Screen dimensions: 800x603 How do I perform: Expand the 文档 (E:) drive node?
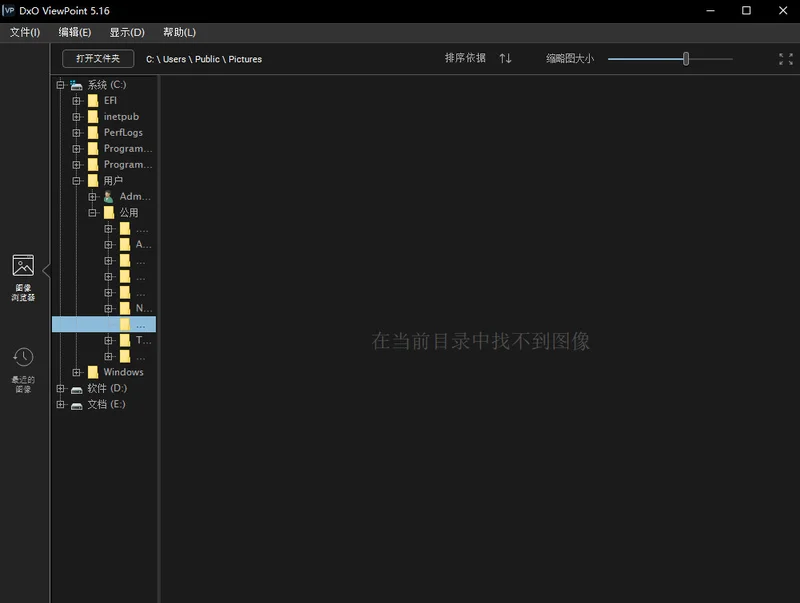coord(60,405)
